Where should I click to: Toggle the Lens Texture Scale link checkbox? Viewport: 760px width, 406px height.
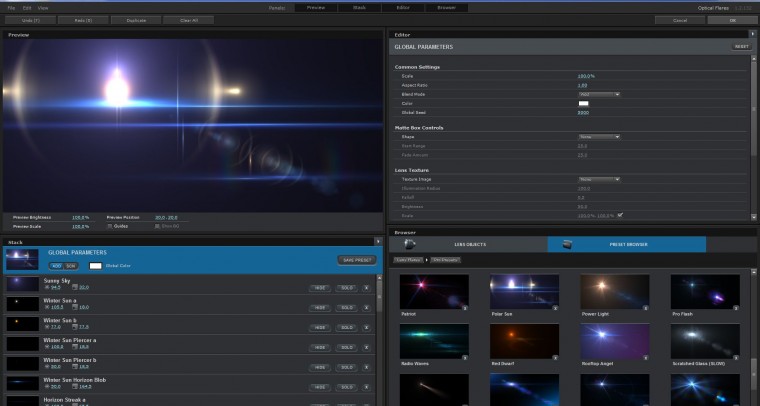pyautogui.click(x=620, y=214)
